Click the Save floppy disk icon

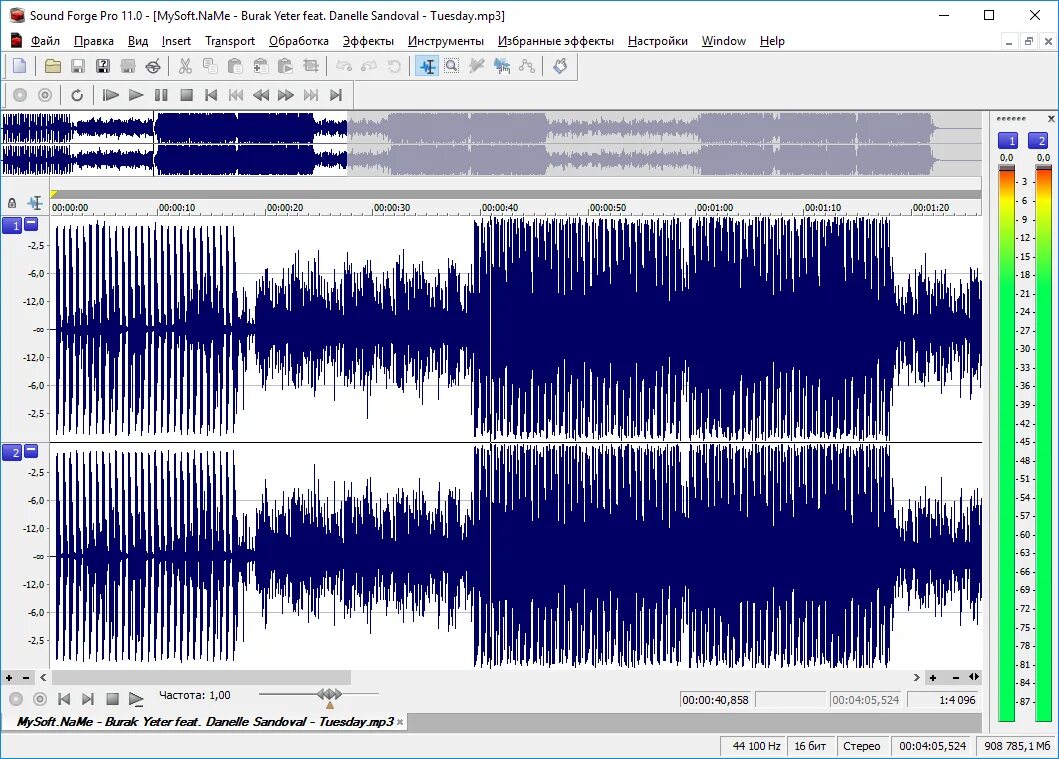(x=78, y=66)
